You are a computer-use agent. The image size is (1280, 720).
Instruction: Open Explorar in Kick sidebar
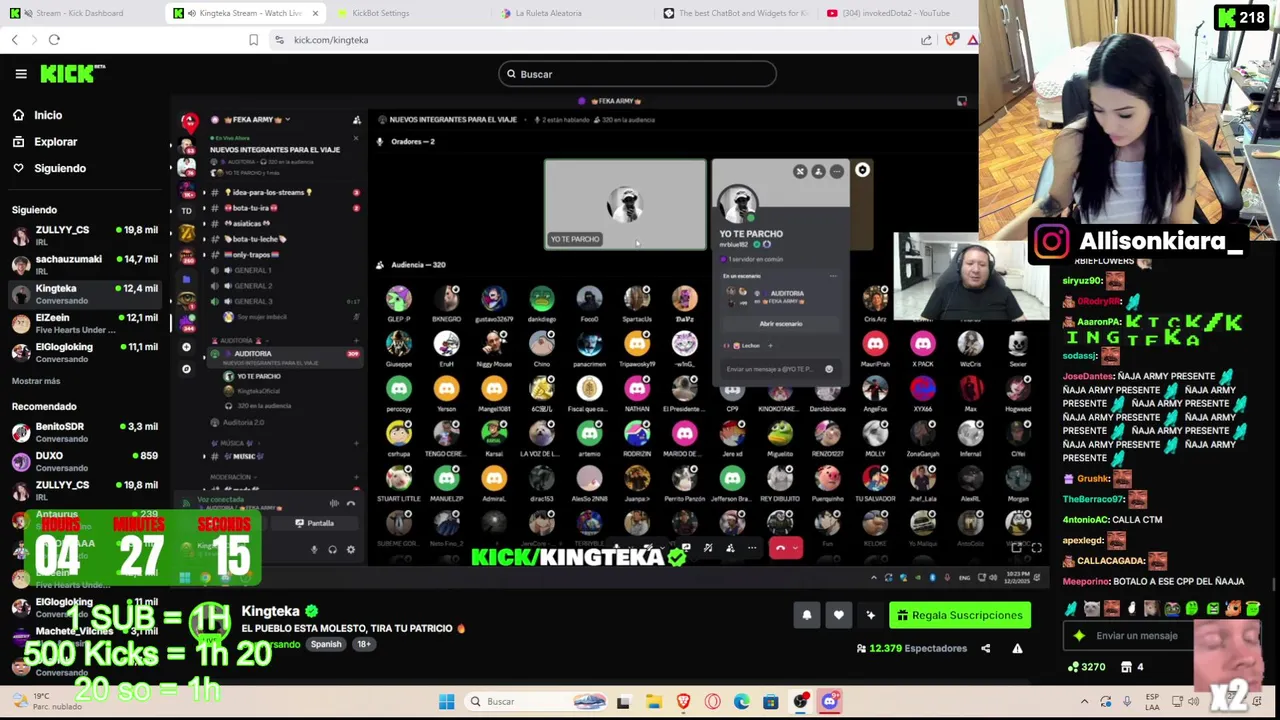tap(55, 142)
